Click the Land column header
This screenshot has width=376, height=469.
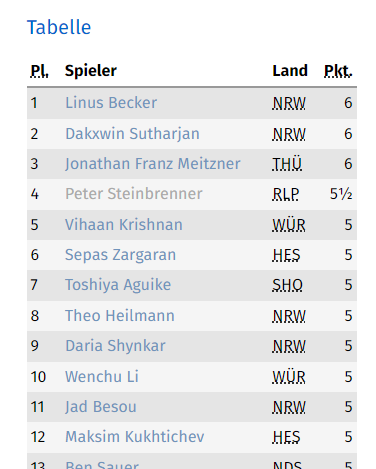pyautogui.click(x=290, y=71)
